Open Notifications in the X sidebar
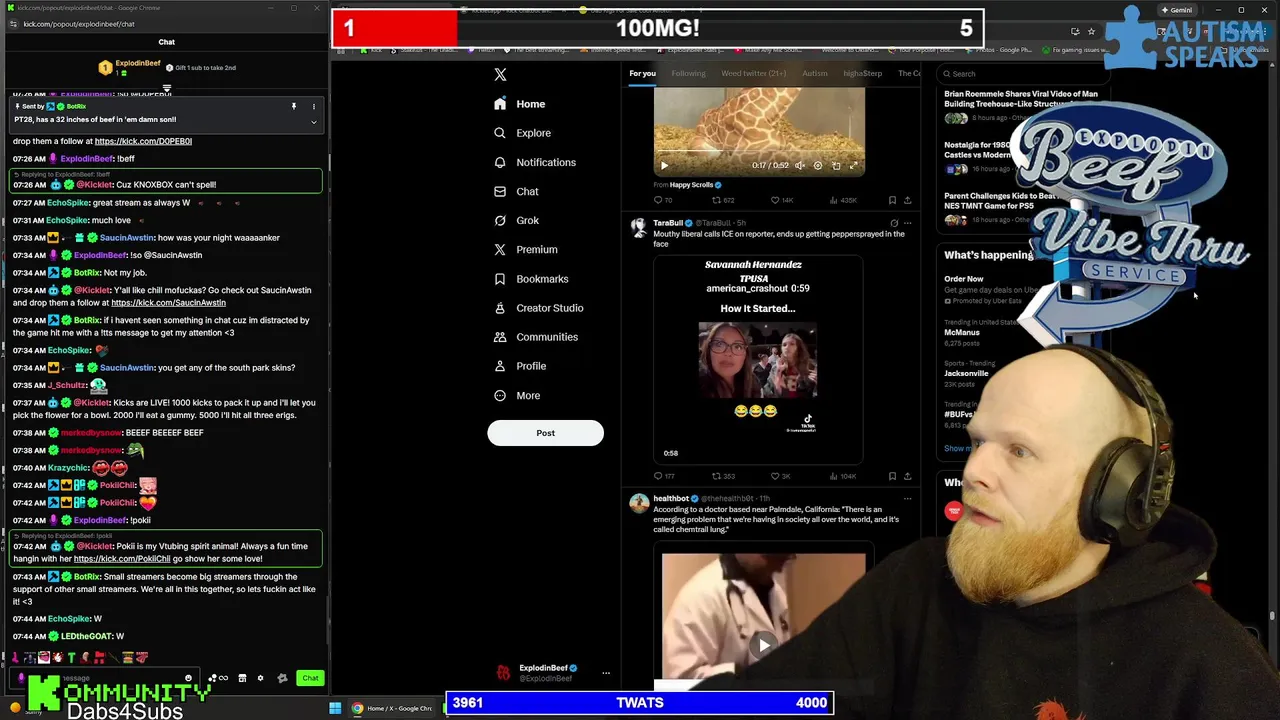The image size is (1280, 720). click(535, 162)
